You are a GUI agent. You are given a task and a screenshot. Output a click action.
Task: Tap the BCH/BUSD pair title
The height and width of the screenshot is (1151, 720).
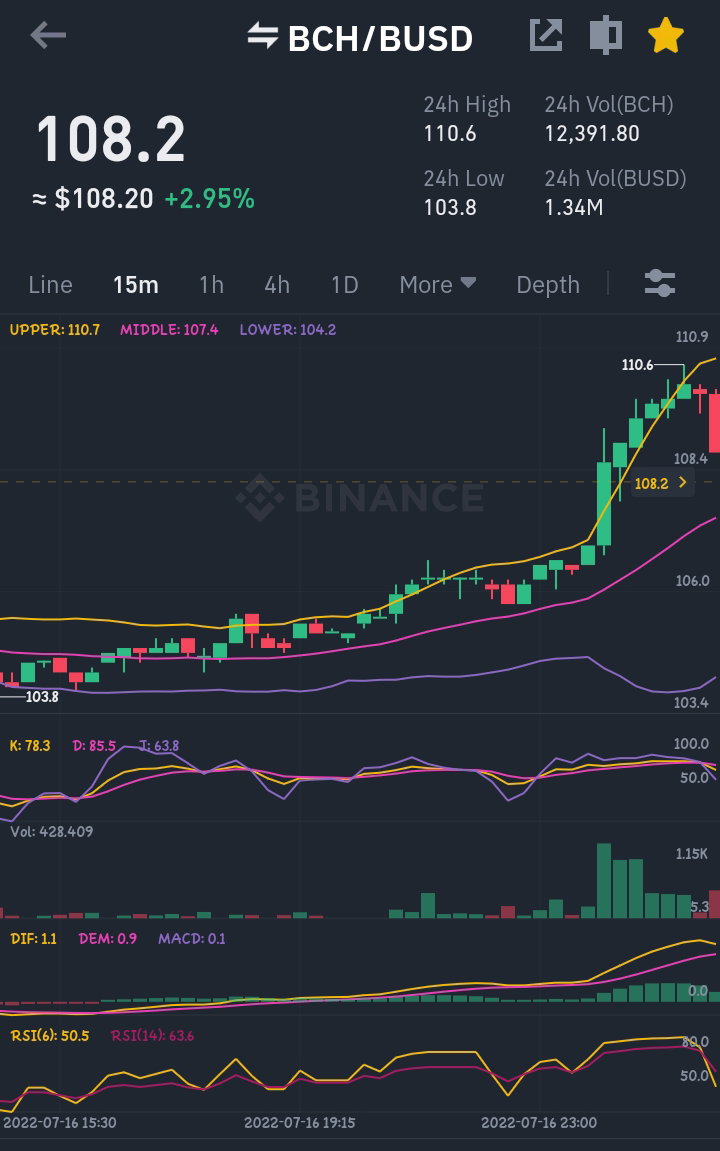(x=380, y=38)
